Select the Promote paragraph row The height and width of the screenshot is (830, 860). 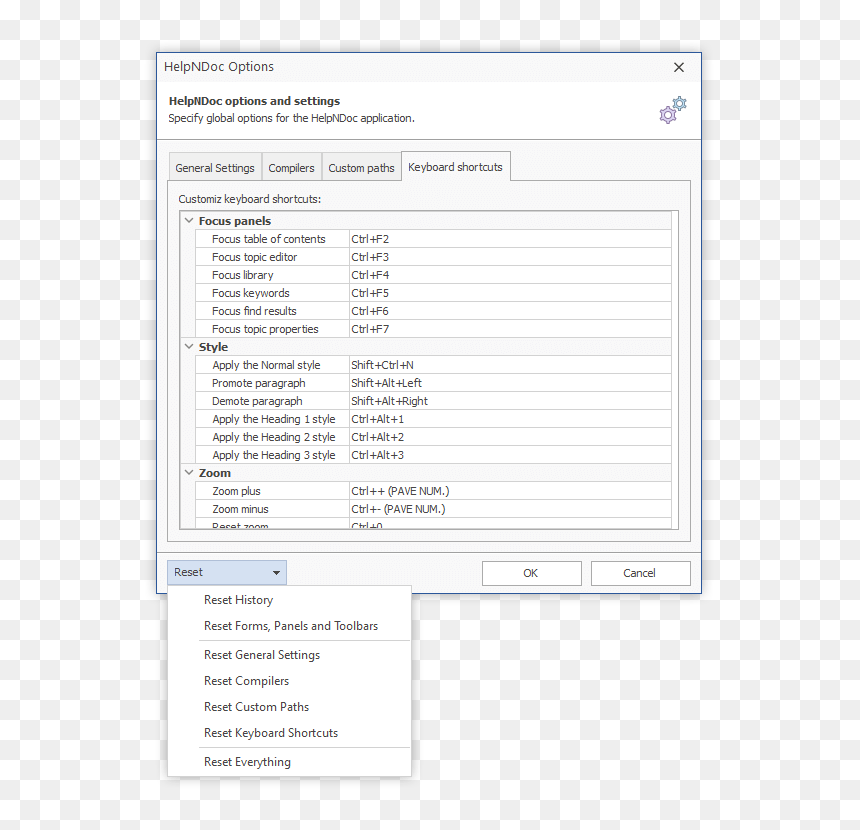[x=433, y=383]
